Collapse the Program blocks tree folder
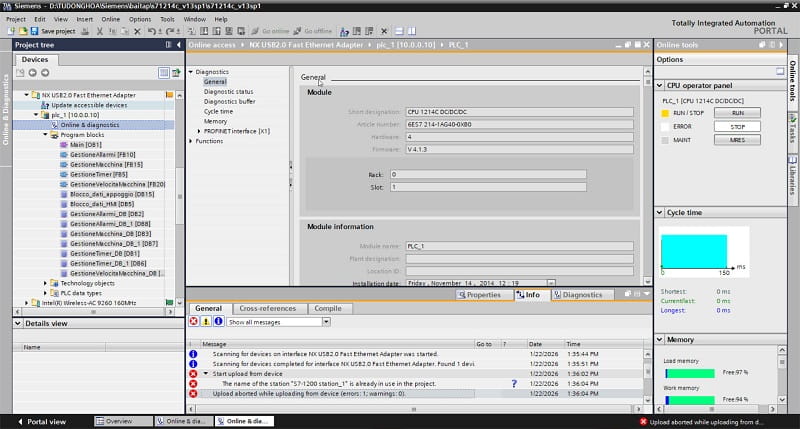Viewport: 800px width, 429px height. point(45,134)
